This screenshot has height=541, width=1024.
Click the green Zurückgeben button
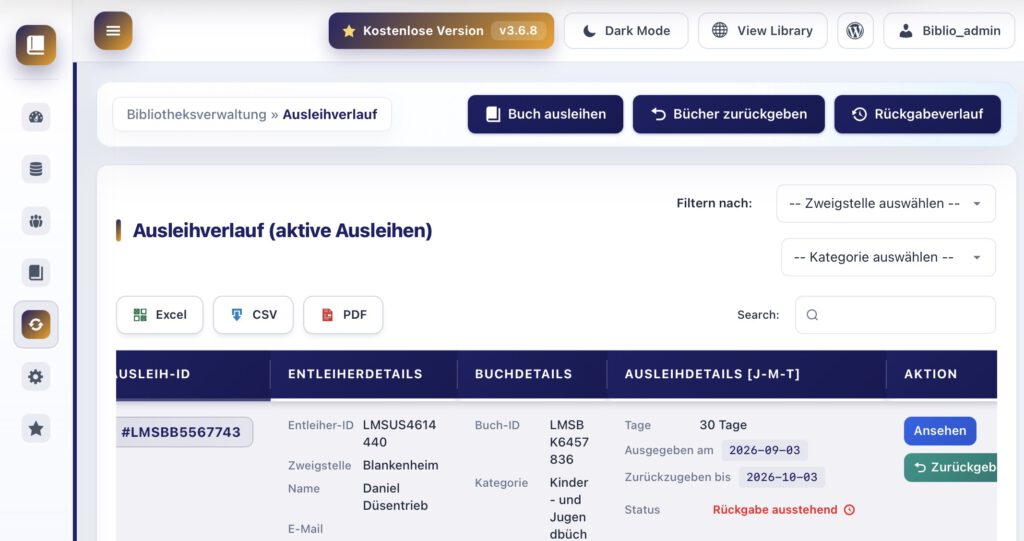(x=951, y=467)
